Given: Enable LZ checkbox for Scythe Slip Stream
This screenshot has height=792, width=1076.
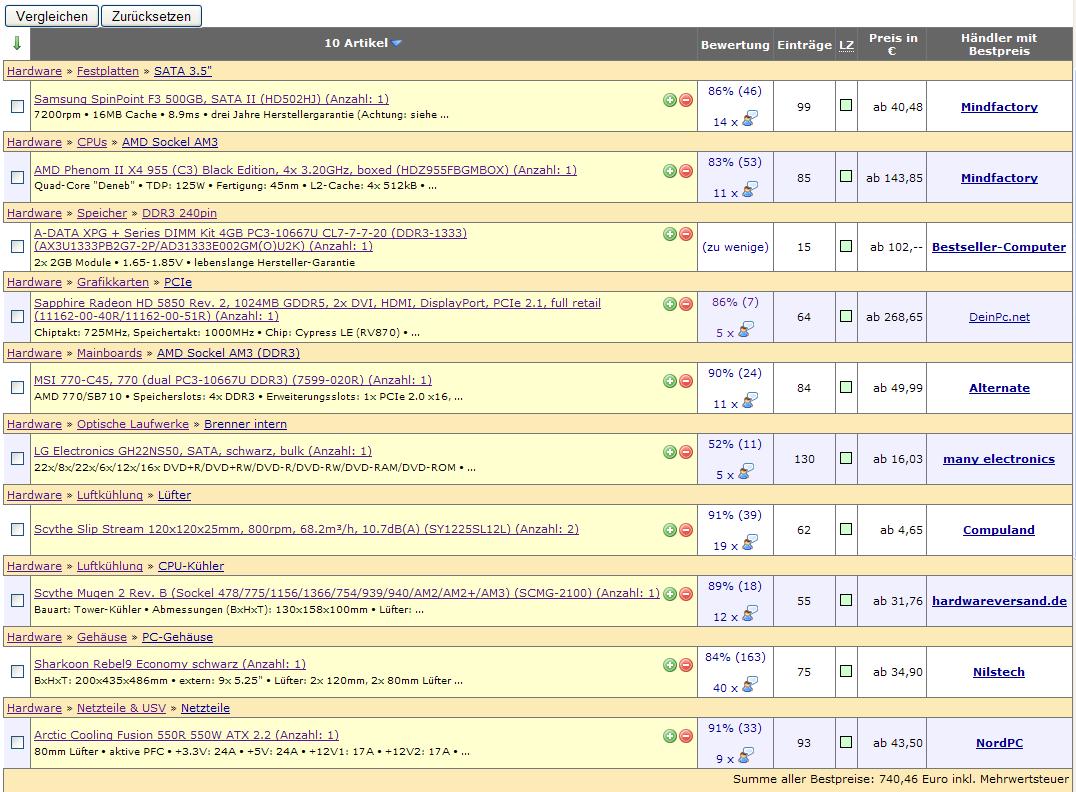Looking at the screenshot, I should tap(846, 529).
